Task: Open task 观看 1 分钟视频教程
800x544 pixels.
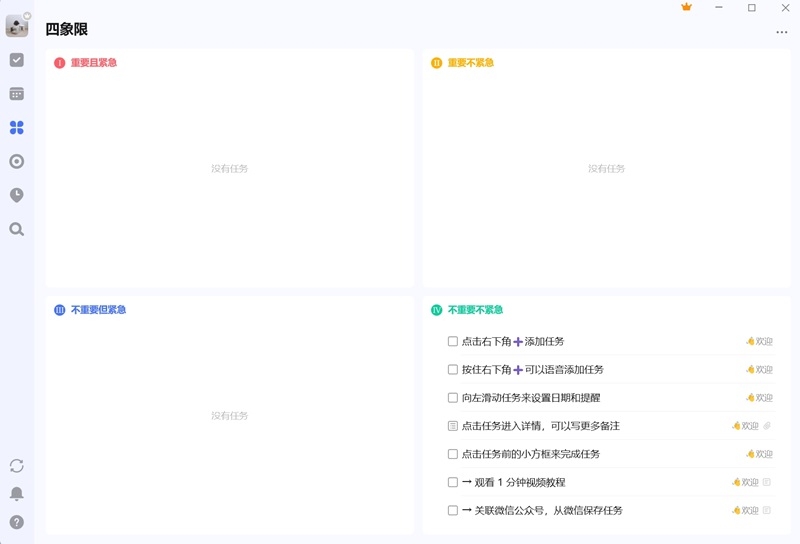Action: click(514, 482)
